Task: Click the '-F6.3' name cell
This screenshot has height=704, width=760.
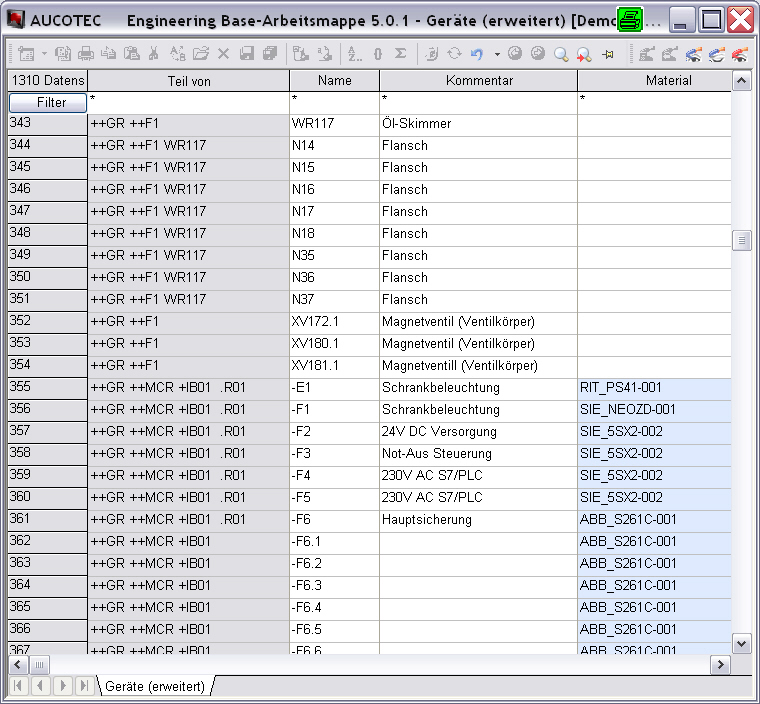Action: point(334,586)
